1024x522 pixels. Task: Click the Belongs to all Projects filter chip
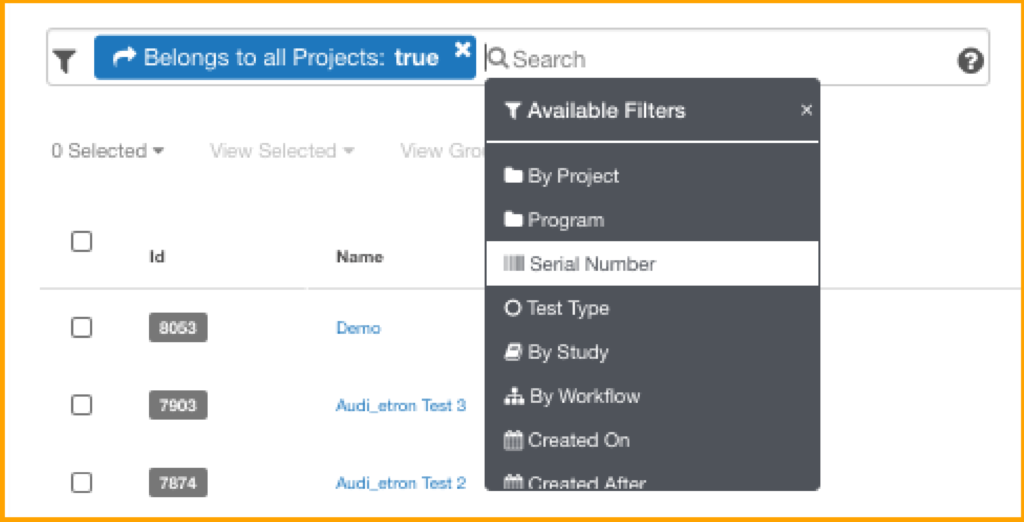click(x=285, y=57)
